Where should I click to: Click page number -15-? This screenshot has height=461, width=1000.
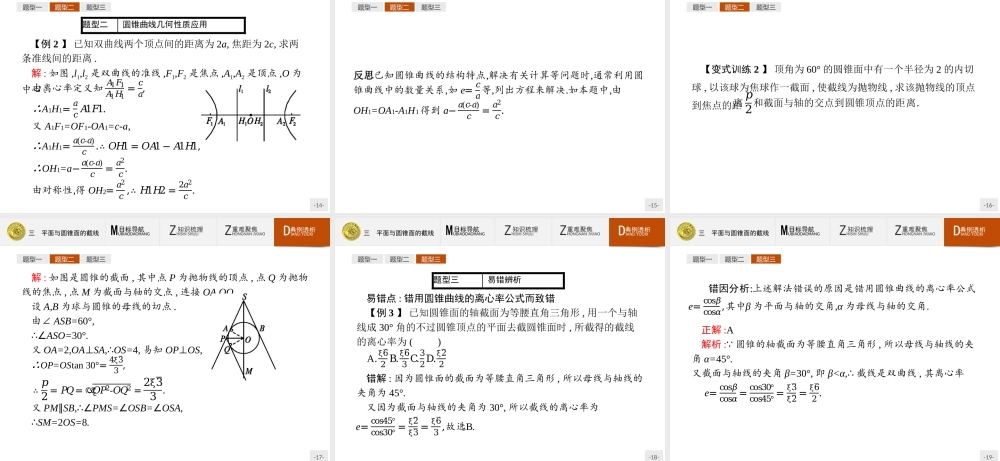[x=654, y=205]
